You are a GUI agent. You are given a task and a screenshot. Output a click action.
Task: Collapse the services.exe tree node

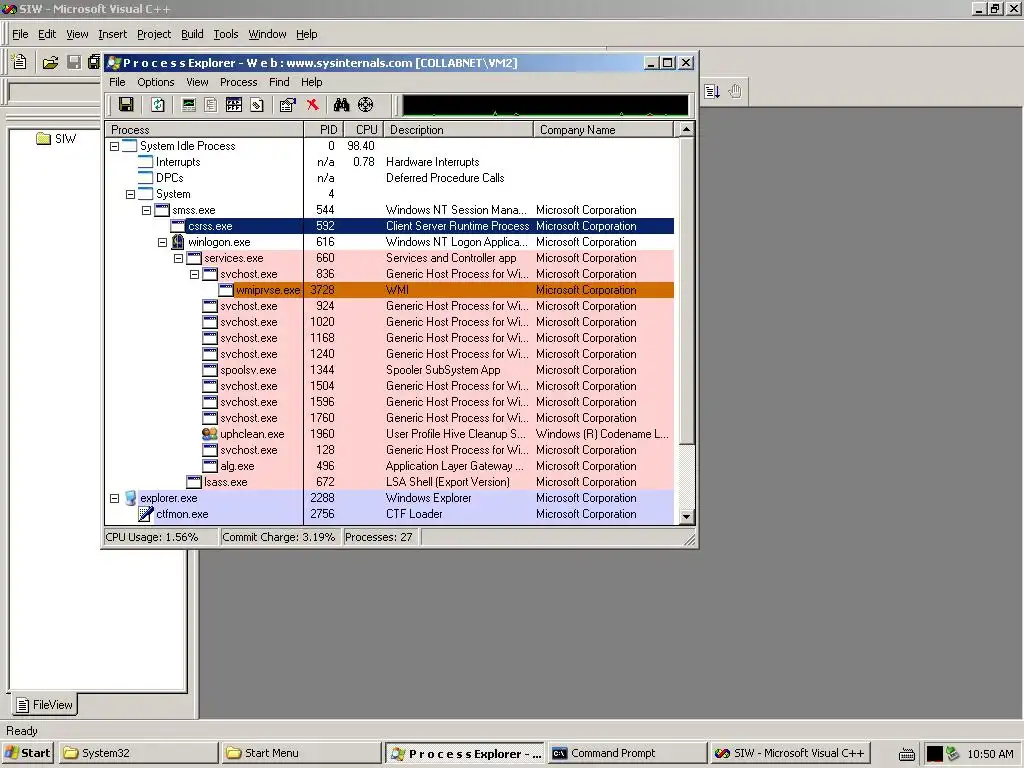click(178, 258)
